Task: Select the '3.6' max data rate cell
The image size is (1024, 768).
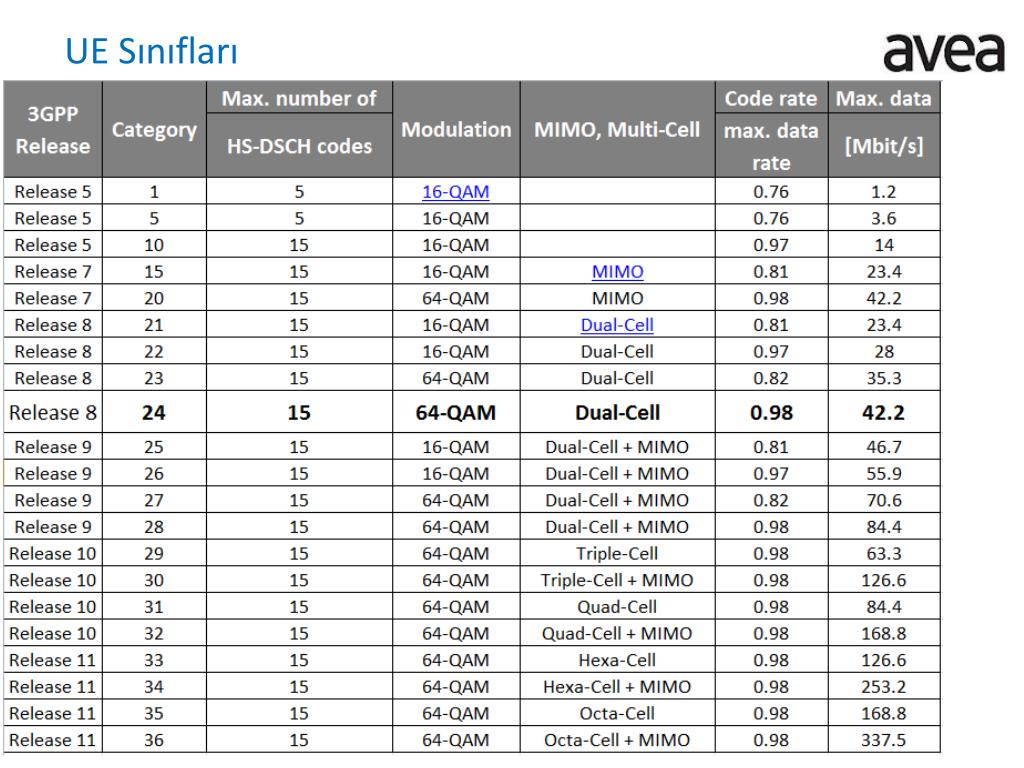Action: 884,219
